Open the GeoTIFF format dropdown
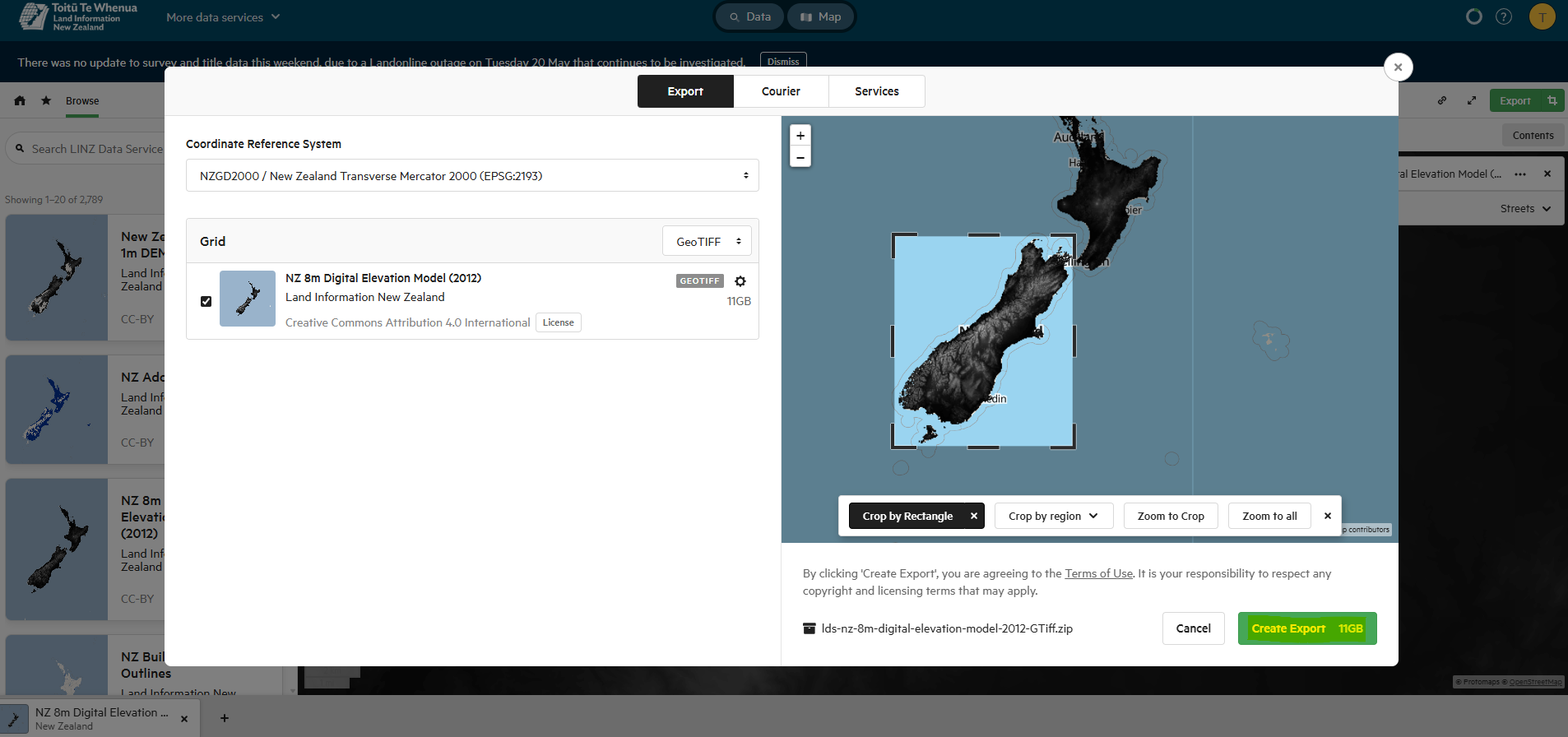Screen dimensions: 1568x737 point(707,241)
